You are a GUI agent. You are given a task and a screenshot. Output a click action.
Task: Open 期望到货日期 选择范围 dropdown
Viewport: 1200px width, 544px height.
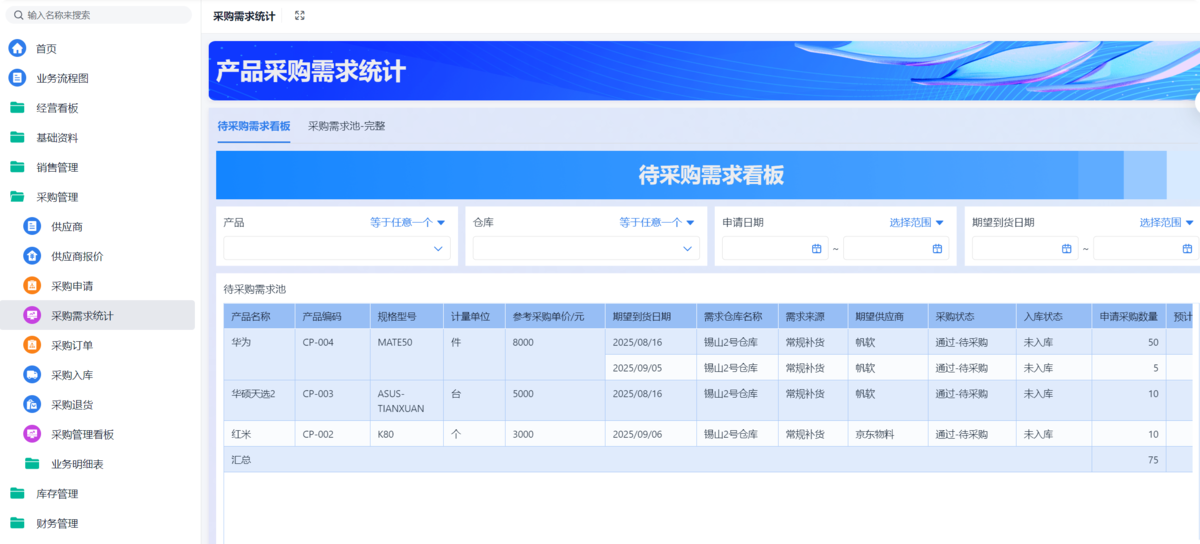coord(1167,222)
